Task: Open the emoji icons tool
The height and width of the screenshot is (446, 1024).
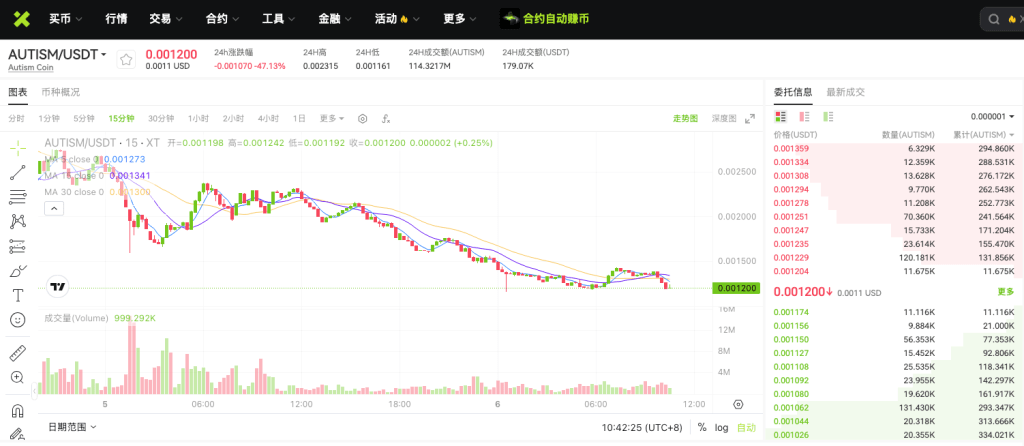Action: (x=18, y=320)
